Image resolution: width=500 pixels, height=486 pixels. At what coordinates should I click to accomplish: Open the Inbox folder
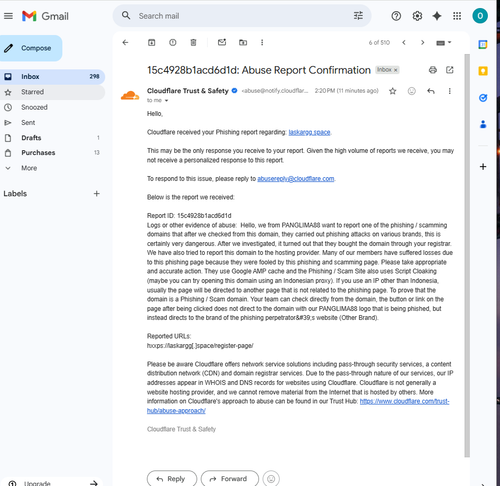tap(52, 77)
